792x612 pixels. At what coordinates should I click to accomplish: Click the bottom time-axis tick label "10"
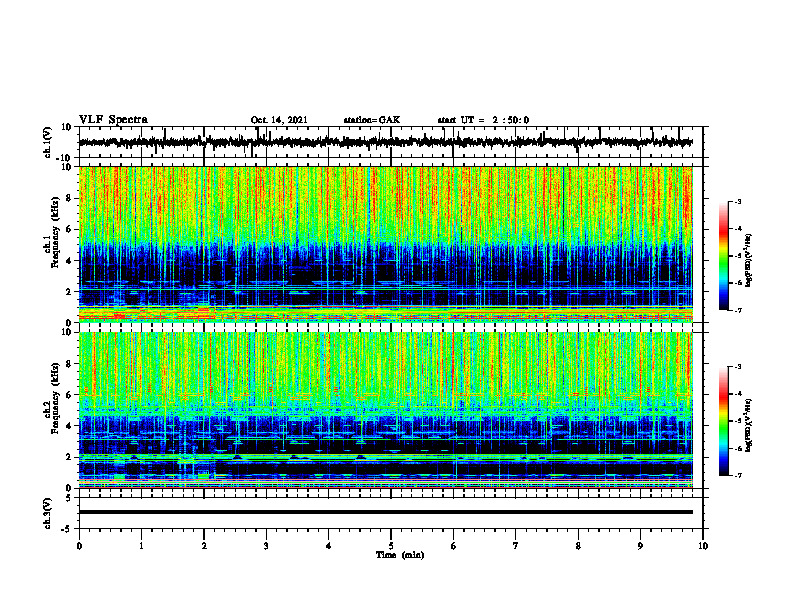[703, 546]
